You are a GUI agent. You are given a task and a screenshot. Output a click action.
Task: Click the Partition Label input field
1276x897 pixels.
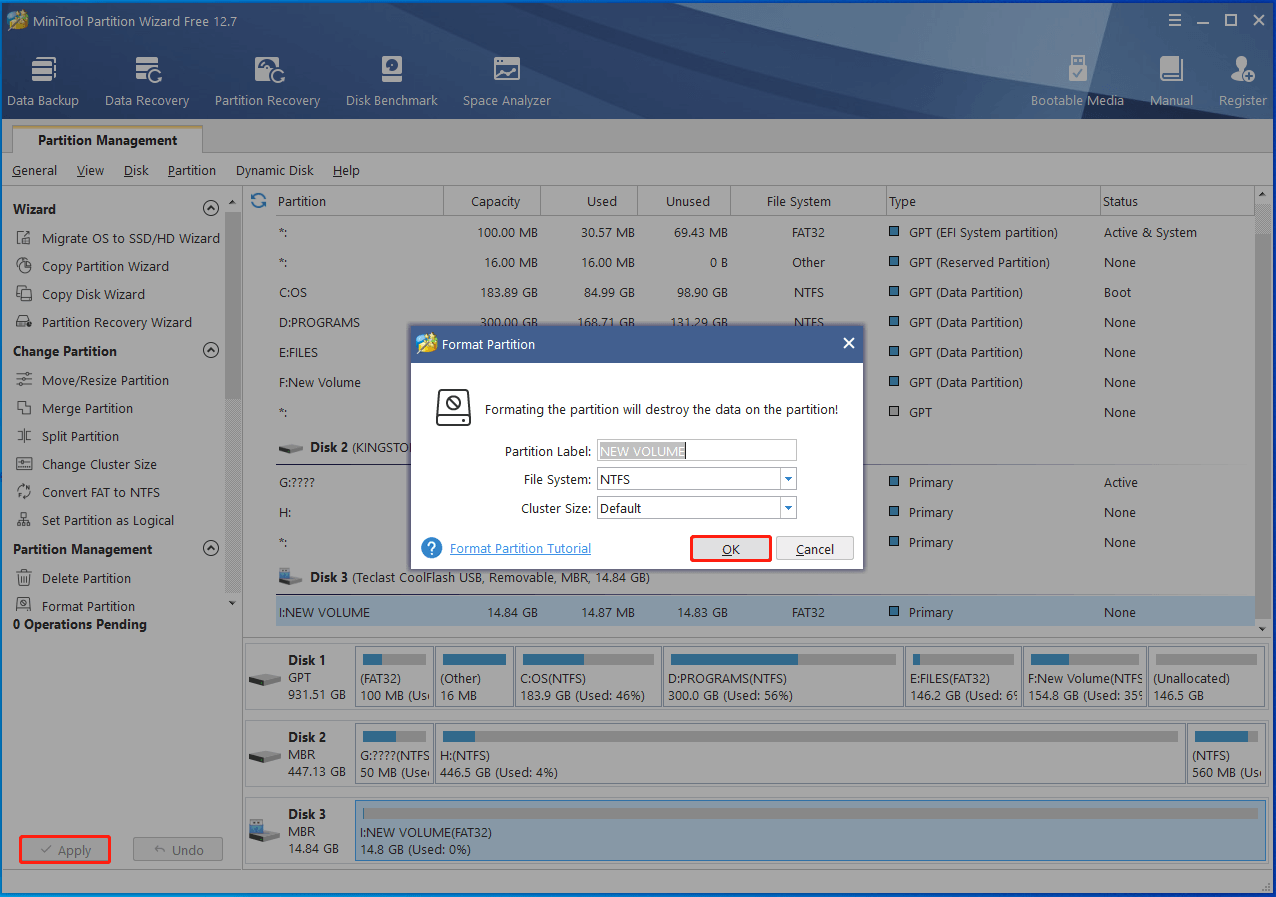tap(697, 450)
